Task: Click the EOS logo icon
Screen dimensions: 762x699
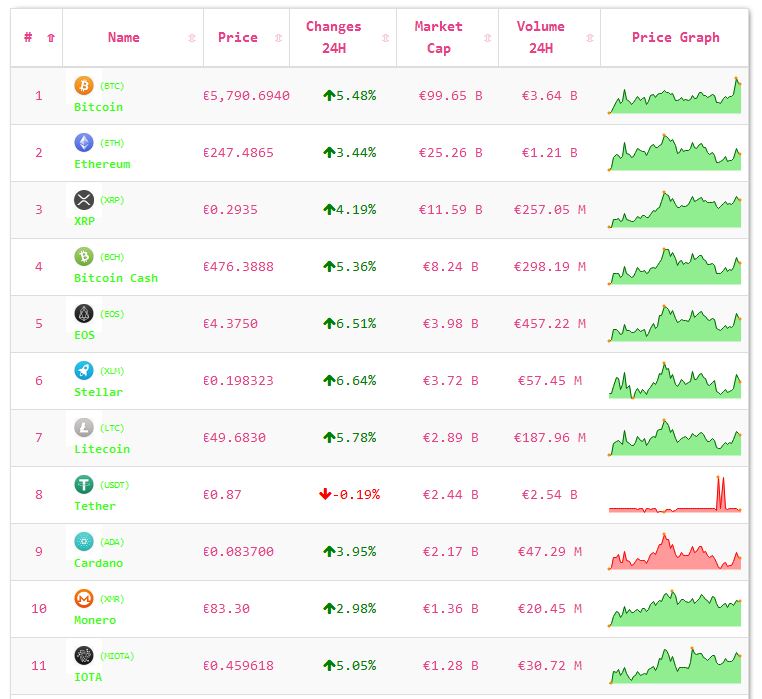Action: (84, 314)
